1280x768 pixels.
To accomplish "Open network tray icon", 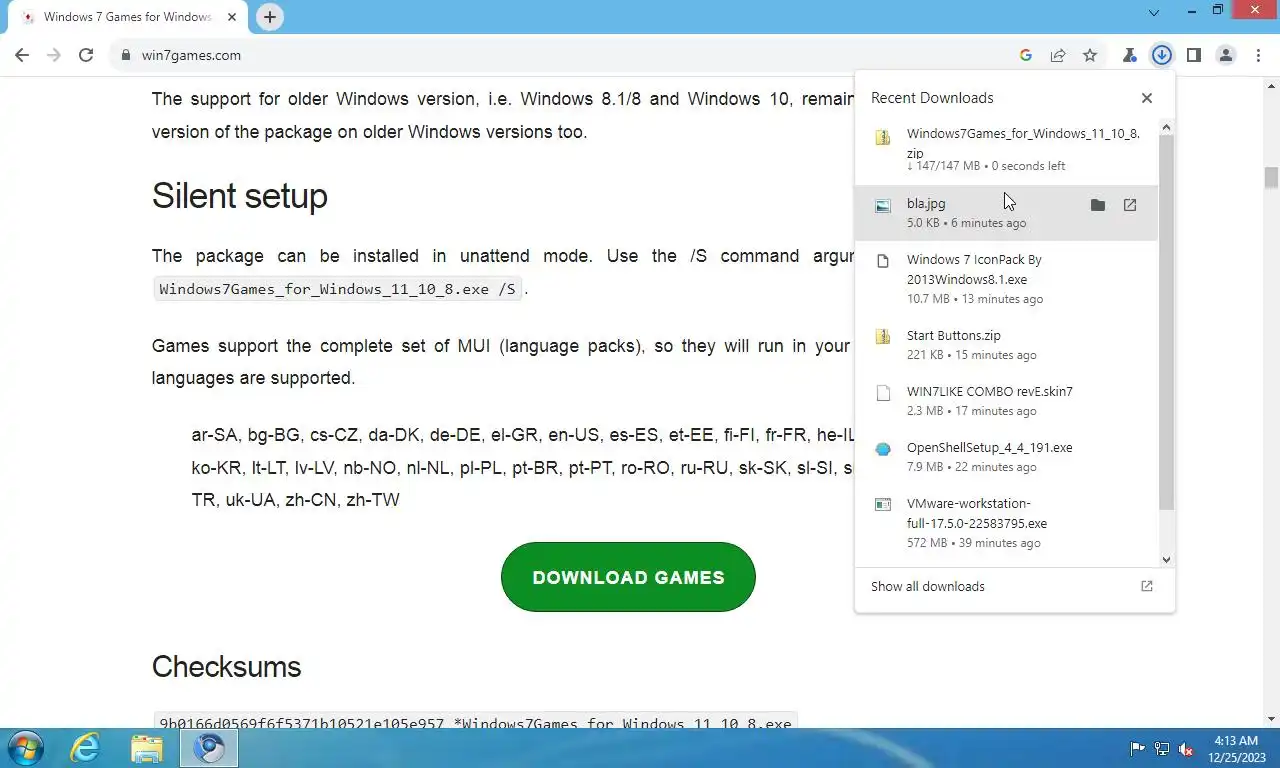I will 1162,748.
